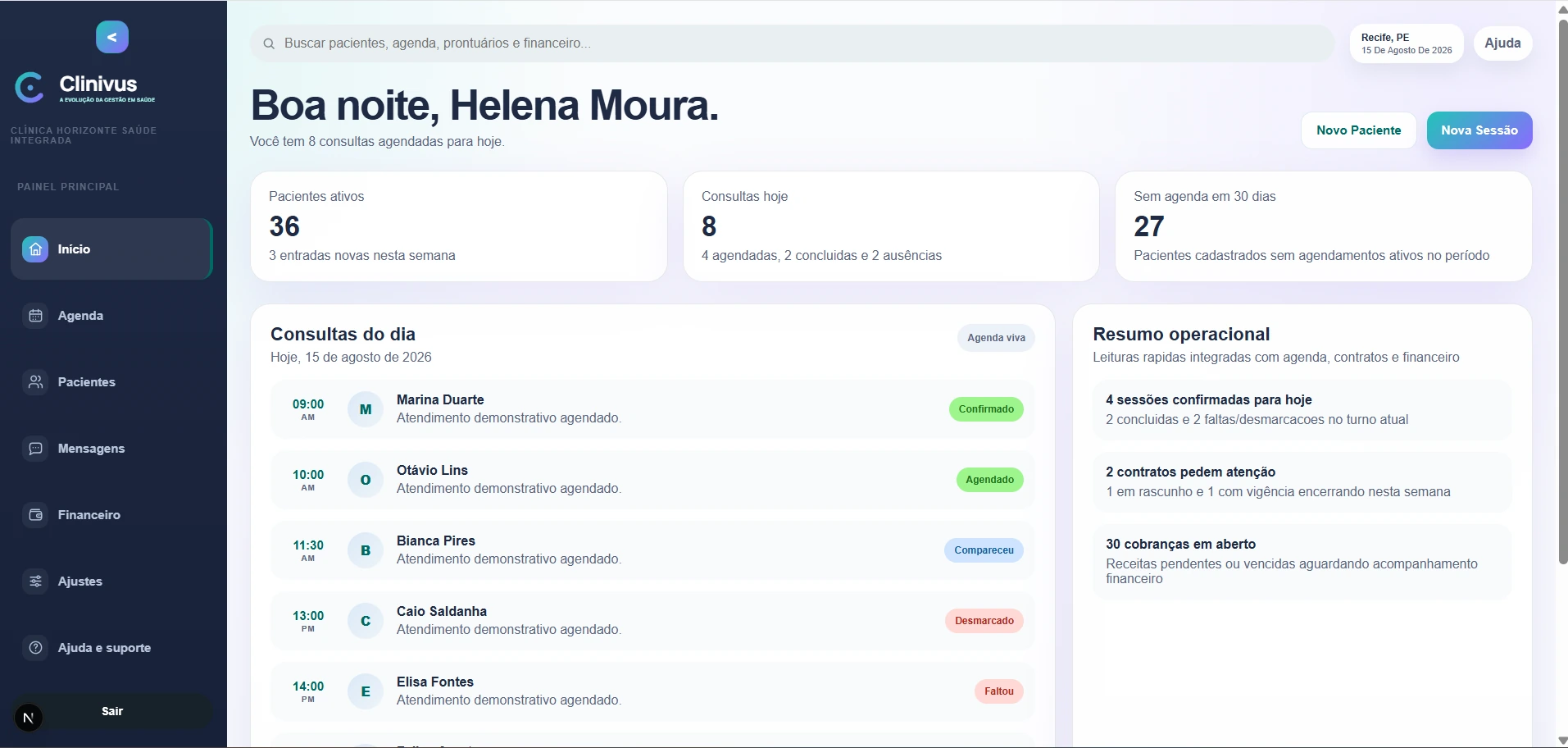Click the 09:00 AM appointment time
The width and height of the screenshot is (1568, 748).
308,409
